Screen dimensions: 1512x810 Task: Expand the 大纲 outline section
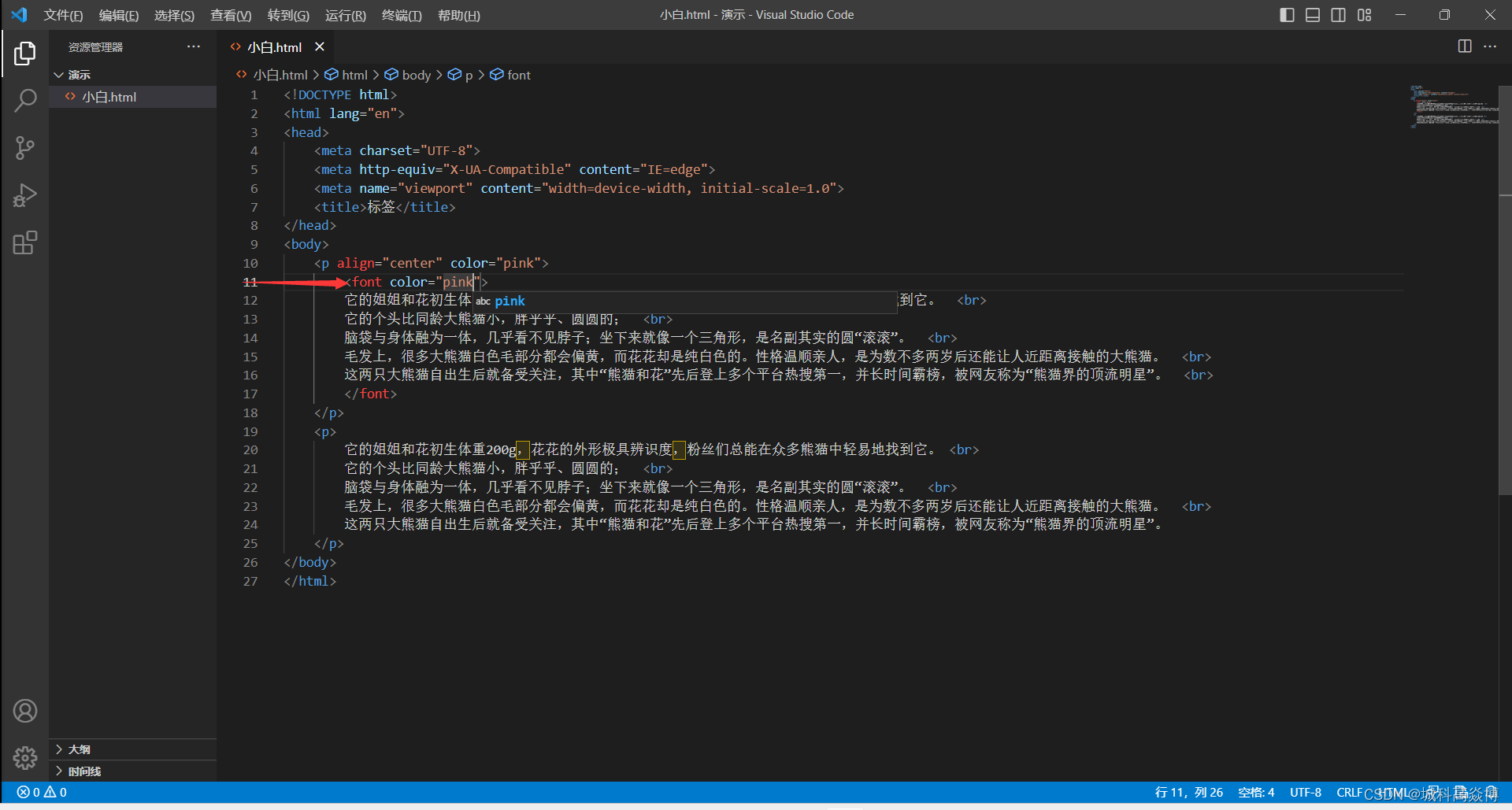[x=79, y=749]
